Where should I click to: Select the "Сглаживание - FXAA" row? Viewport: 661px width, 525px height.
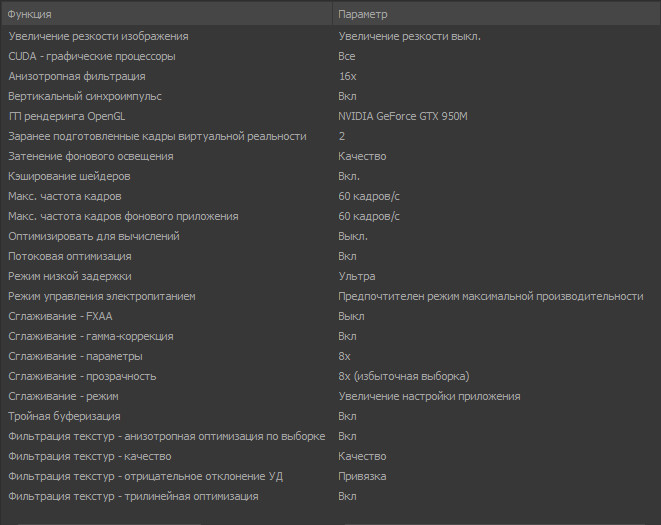(60, 316)
